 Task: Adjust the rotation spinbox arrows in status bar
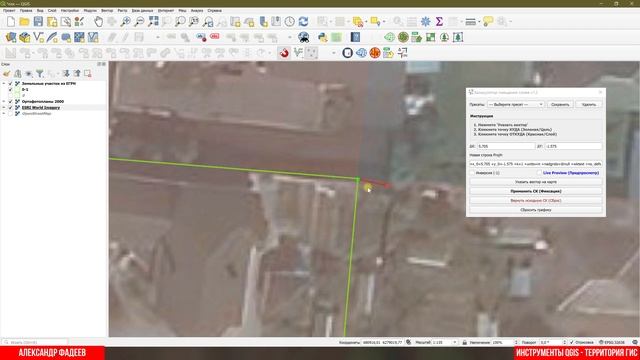pyautogui.click(x=564, y=342)
